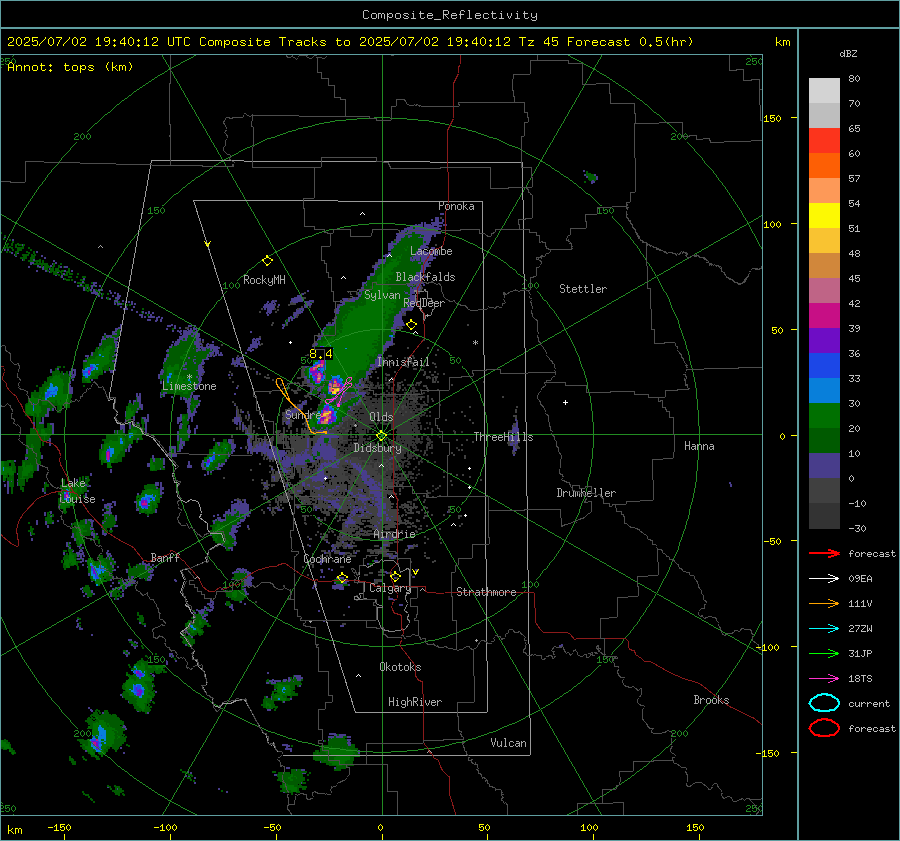
Task: Click the Banff label
Action: tap(165, 558)
